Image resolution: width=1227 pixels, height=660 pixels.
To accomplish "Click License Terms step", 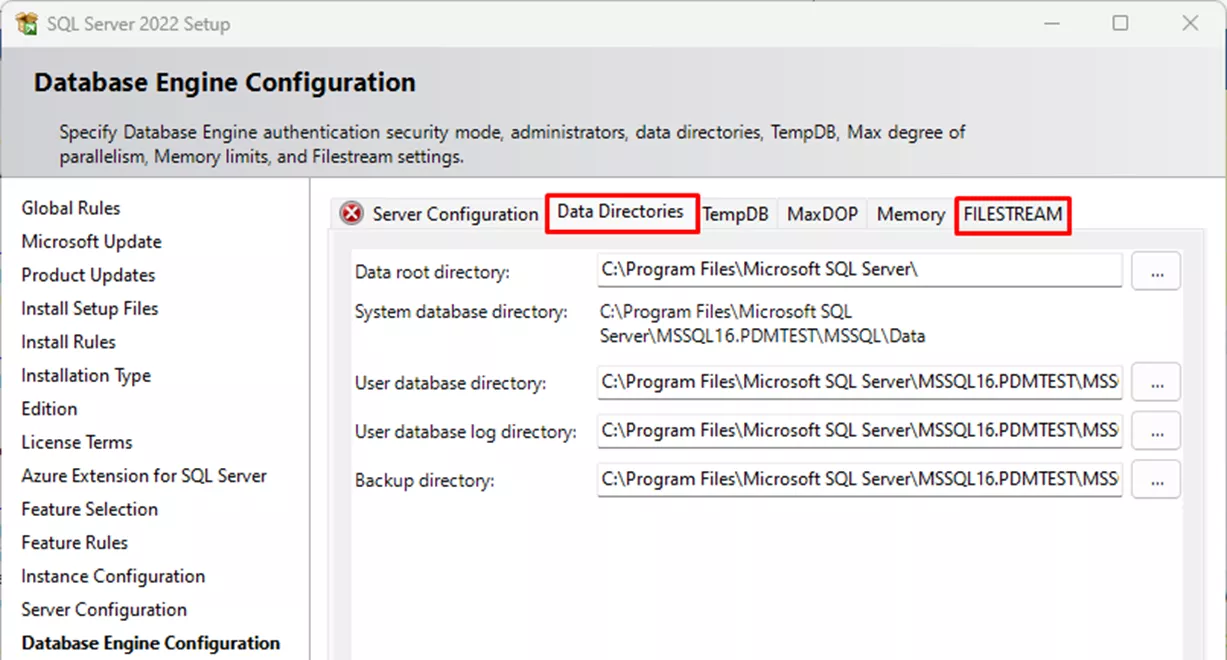I will 77,442.
